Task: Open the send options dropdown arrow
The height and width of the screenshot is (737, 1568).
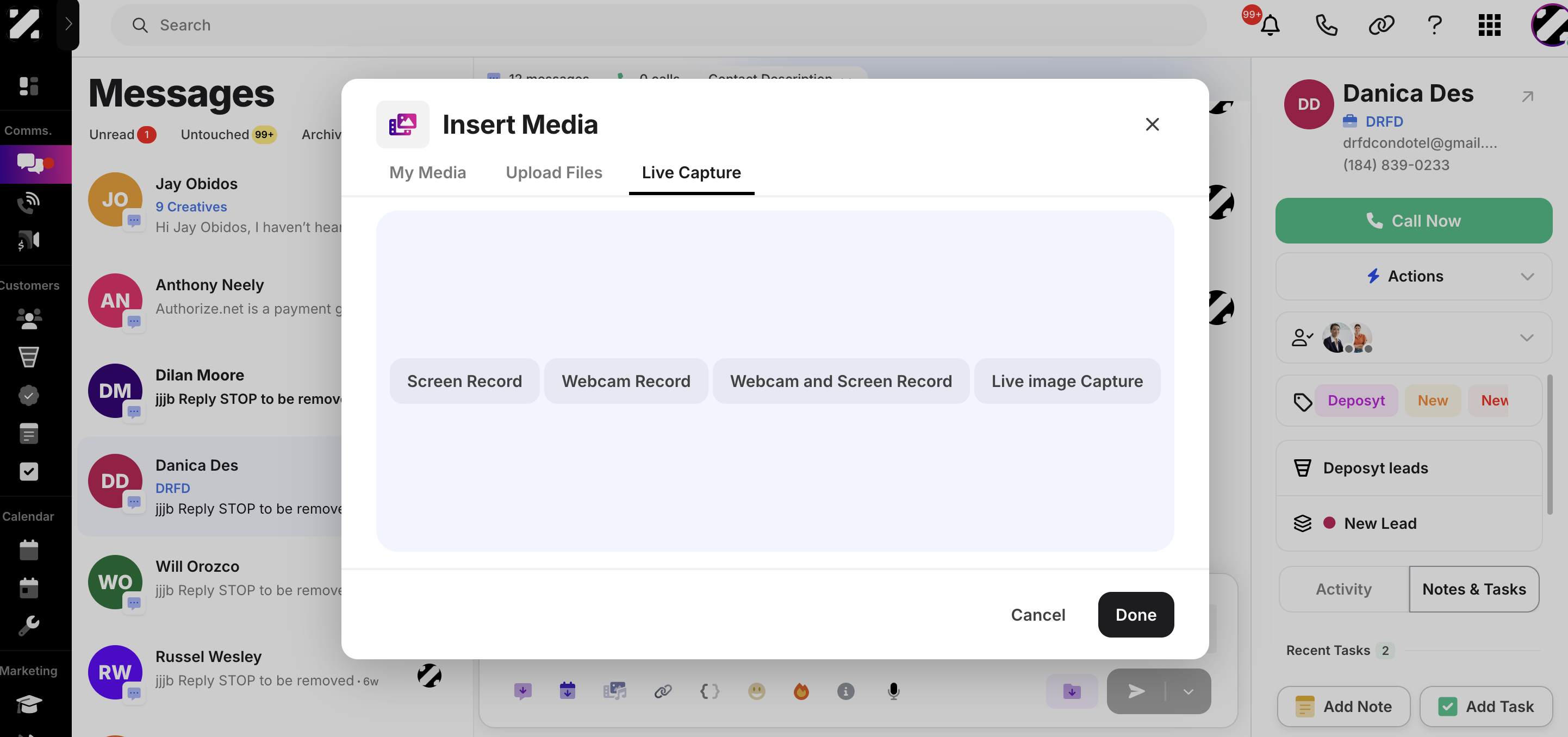Action: [x=1187, y=691]
